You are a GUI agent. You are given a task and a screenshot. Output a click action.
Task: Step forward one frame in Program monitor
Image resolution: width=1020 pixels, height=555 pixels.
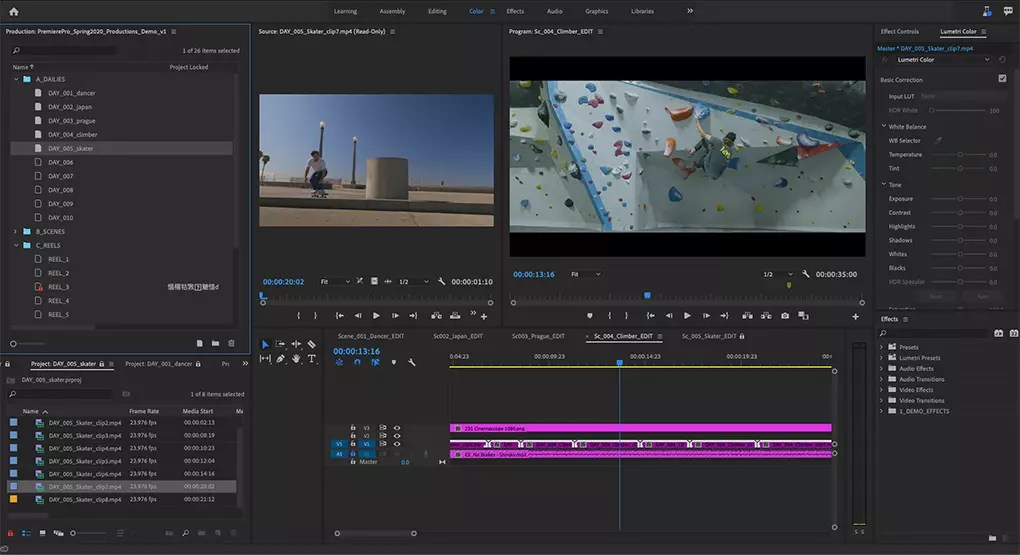click(x=706, y=316)
